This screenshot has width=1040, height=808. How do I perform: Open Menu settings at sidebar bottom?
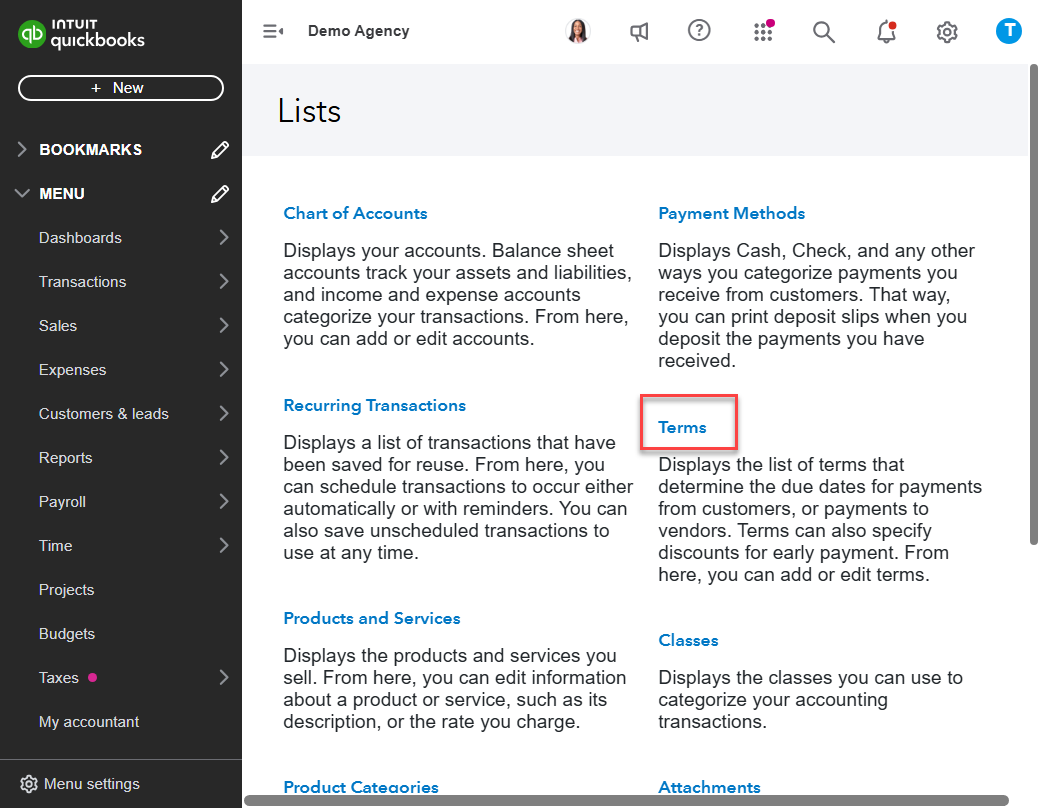click(78, 784)
